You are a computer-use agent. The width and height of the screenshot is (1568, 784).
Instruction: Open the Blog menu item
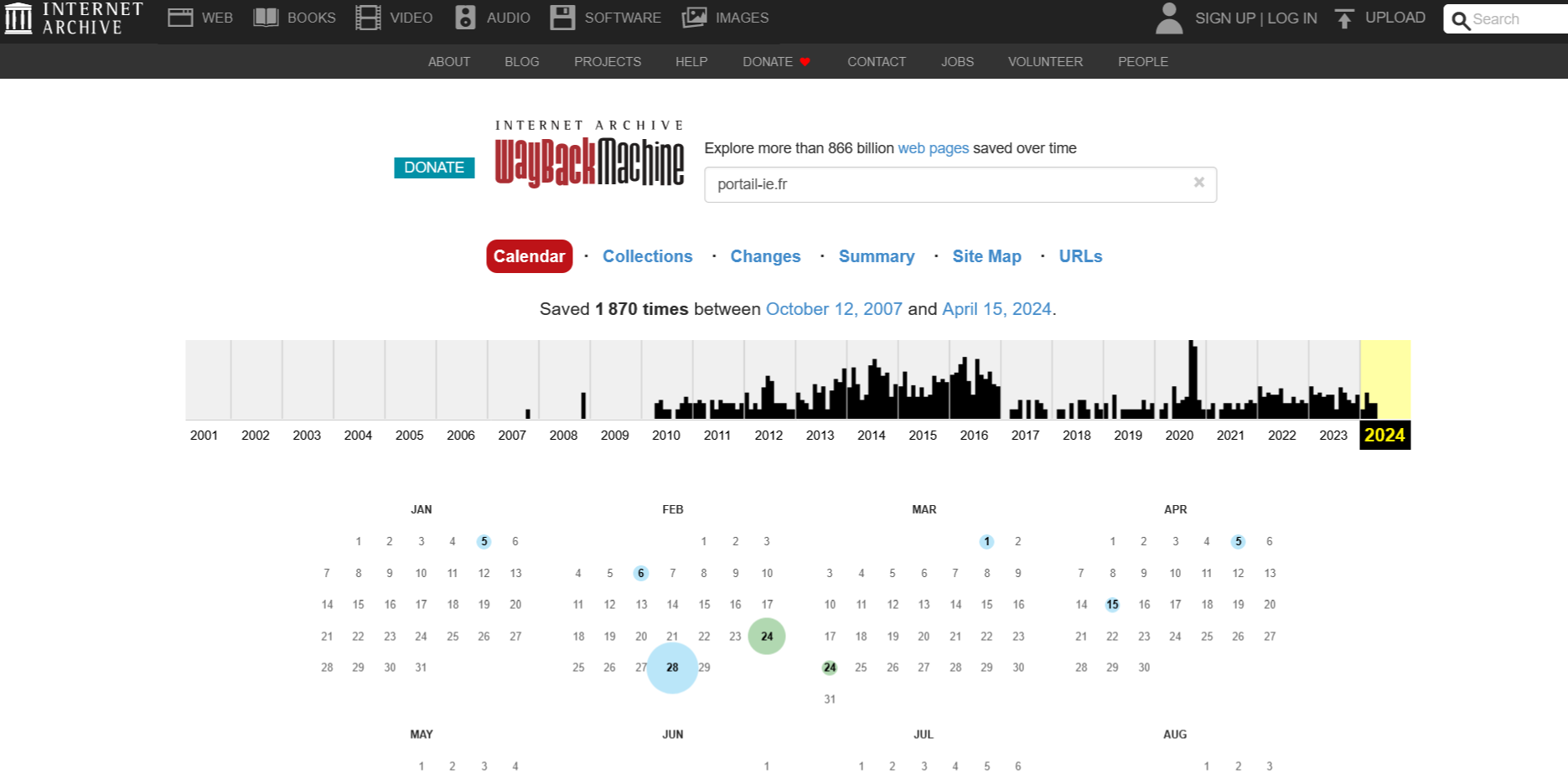point(522,61)
